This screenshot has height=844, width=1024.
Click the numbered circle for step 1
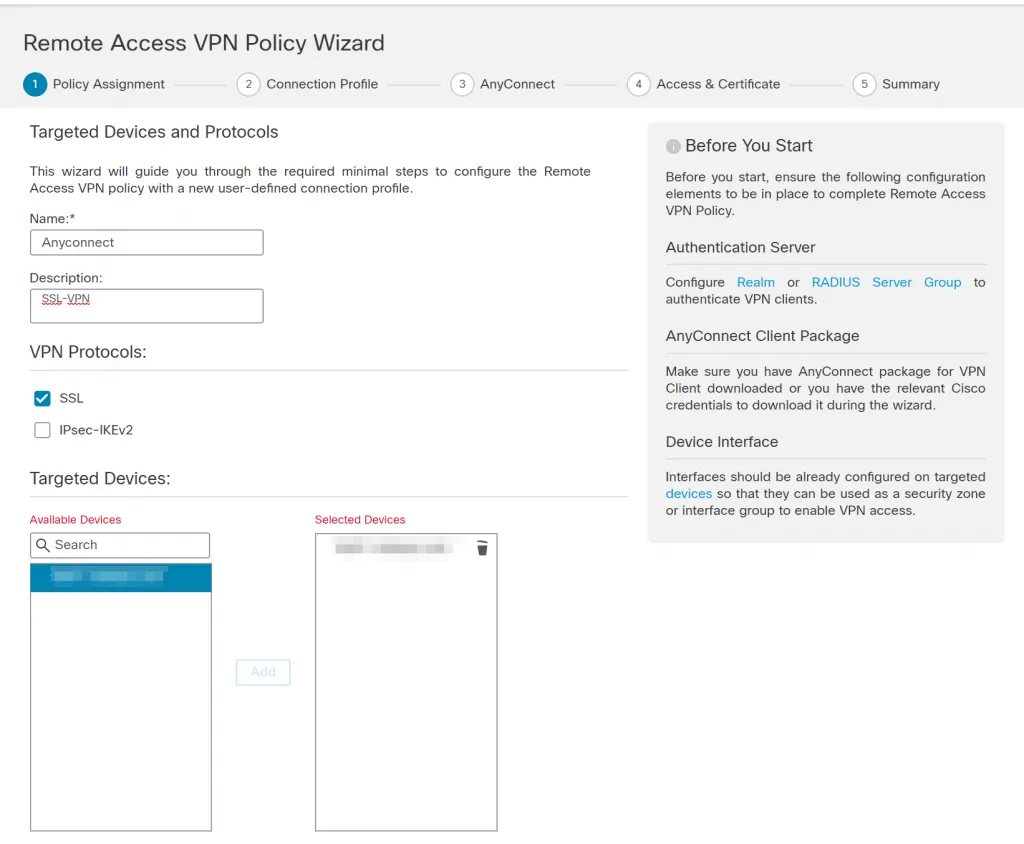point(35,85)
